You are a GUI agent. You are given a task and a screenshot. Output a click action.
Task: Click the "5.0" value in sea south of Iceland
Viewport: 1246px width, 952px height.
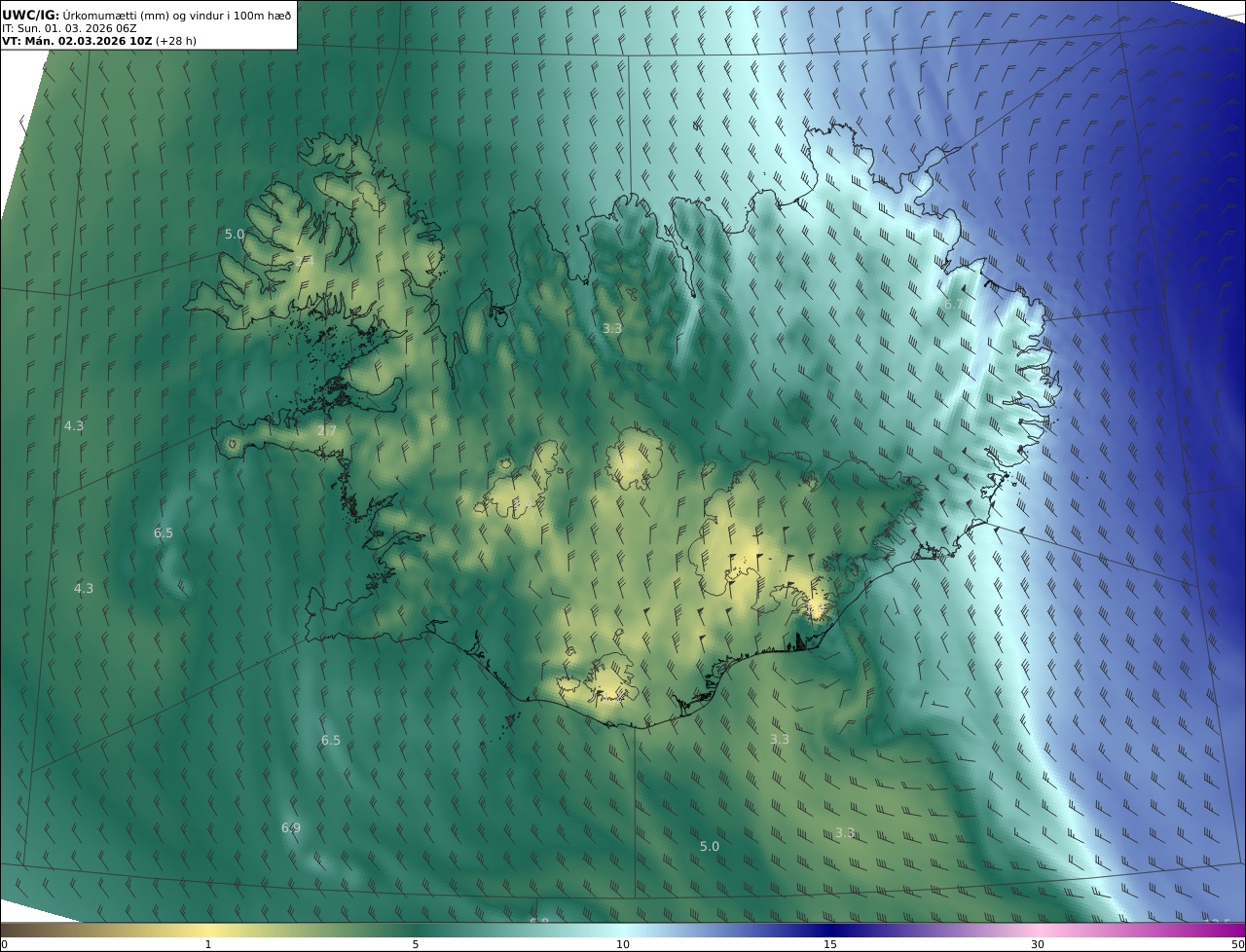coord(710,847)
